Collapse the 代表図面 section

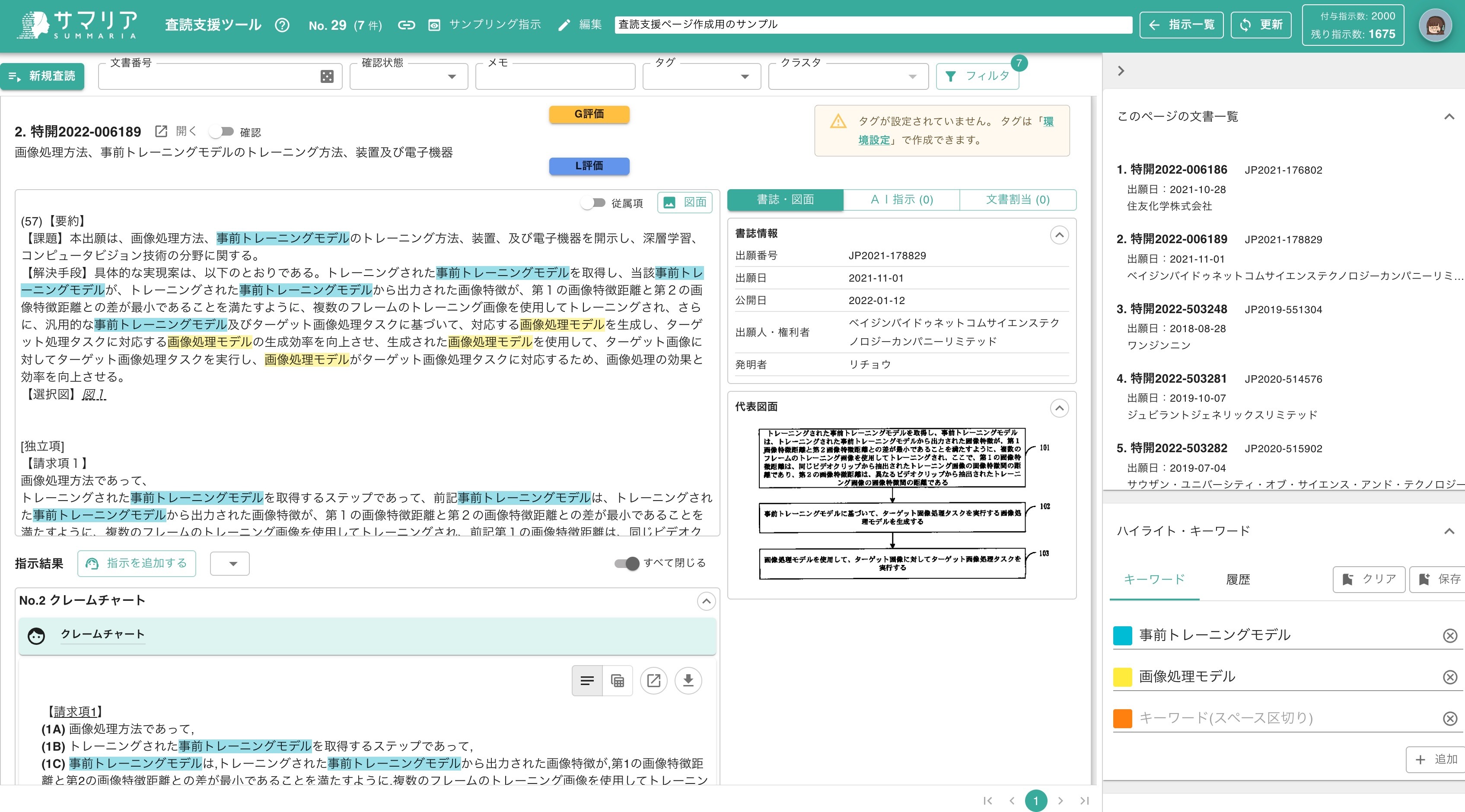pos(1059,408)
